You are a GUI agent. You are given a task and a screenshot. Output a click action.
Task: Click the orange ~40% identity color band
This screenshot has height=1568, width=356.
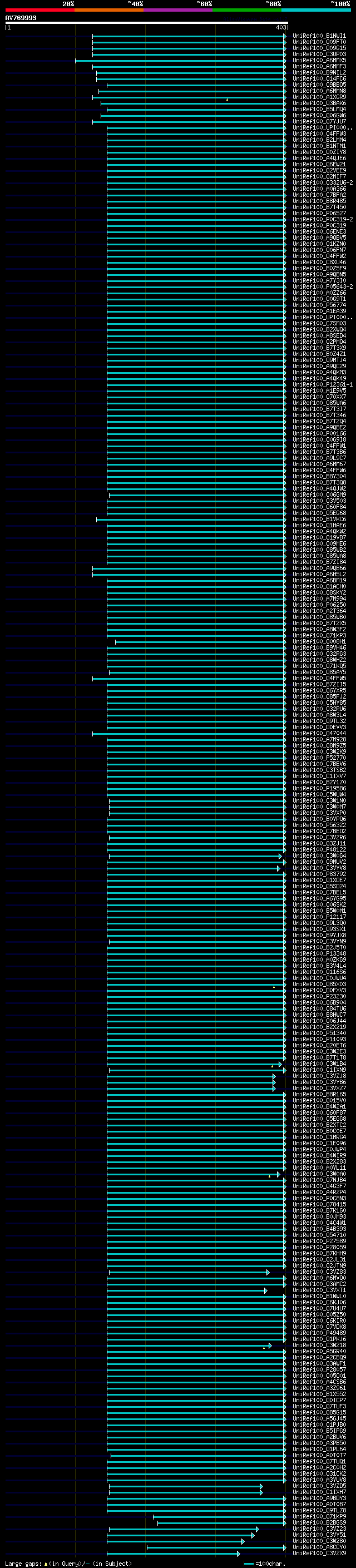(x=109, y=10)
